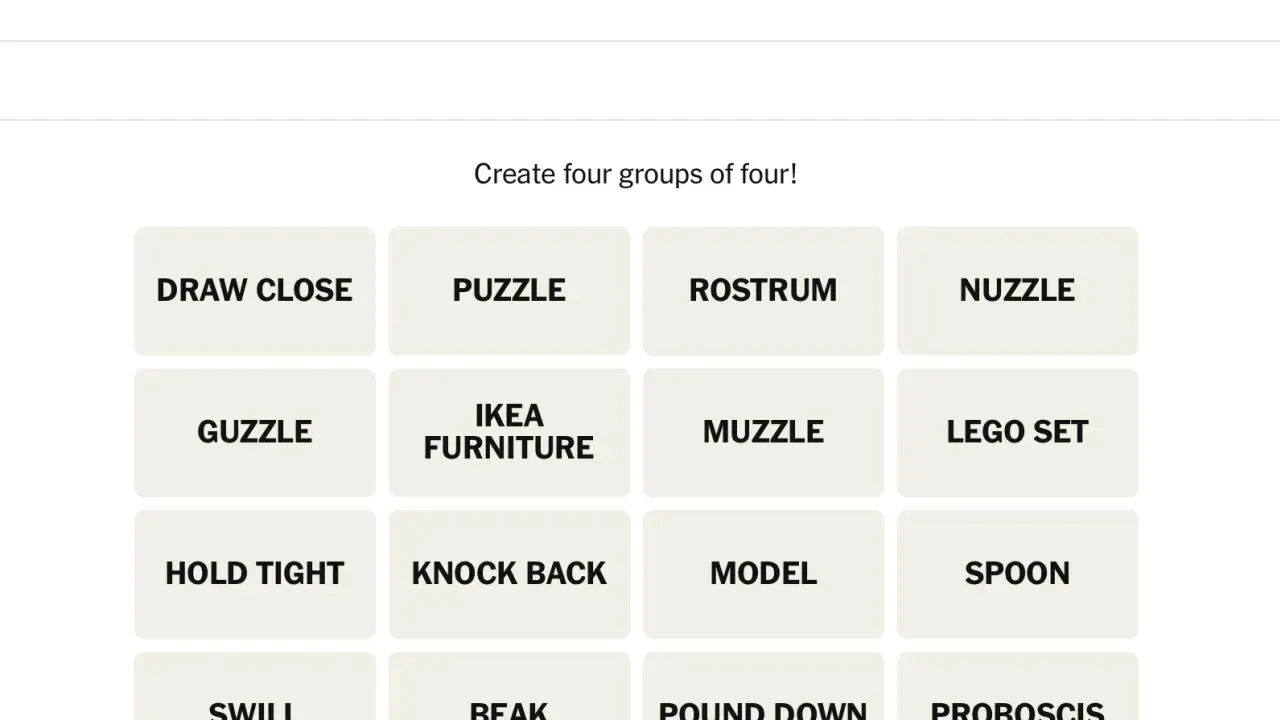Select the KNOCK BACK tile
1280x720 pixels.
point(509,574)
